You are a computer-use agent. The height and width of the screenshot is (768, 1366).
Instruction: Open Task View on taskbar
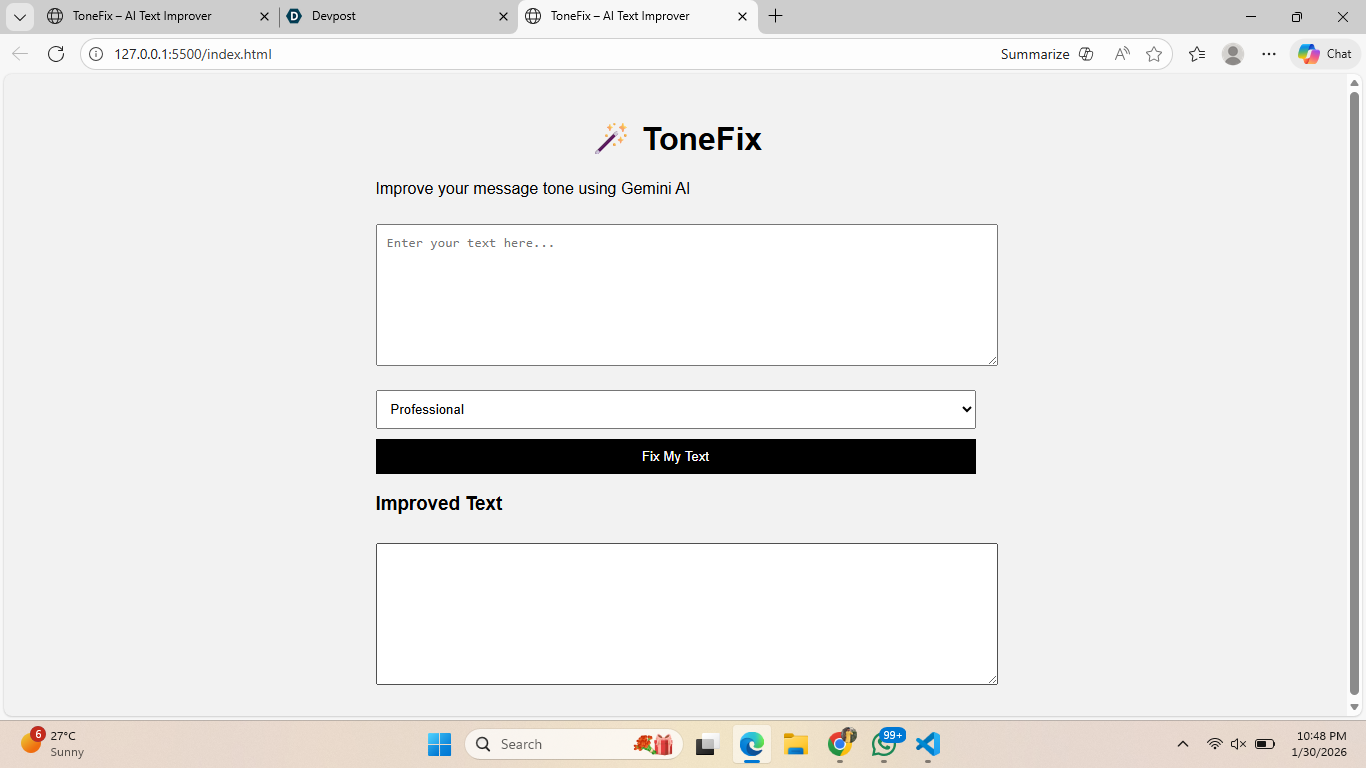[x=708, y=744]
